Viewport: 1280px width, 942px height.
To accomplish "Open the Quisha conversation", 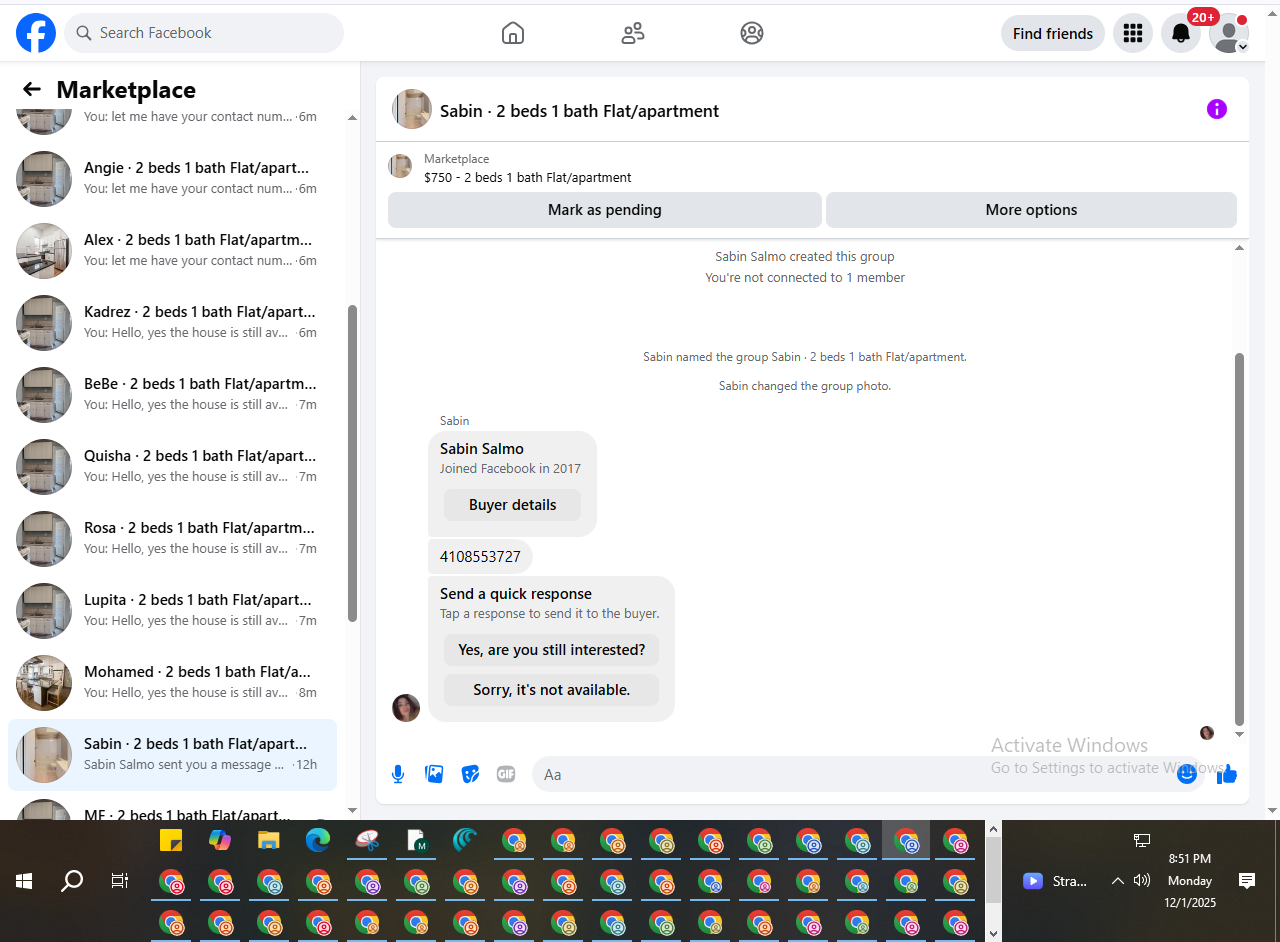I will tap(172, 467).
